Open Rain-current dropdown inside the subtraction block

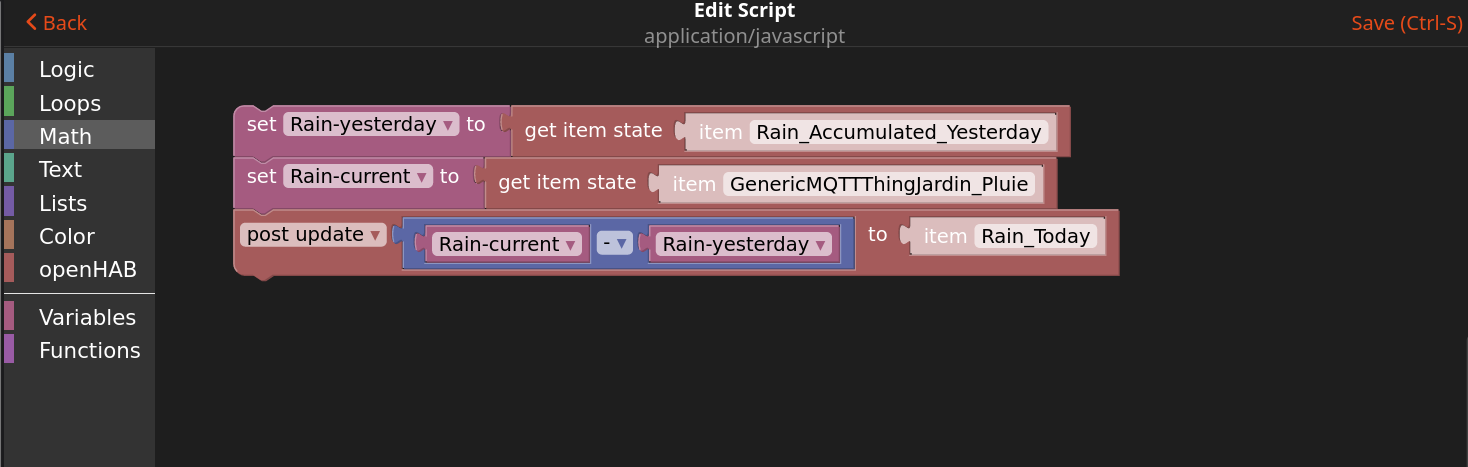click(508, 244)
